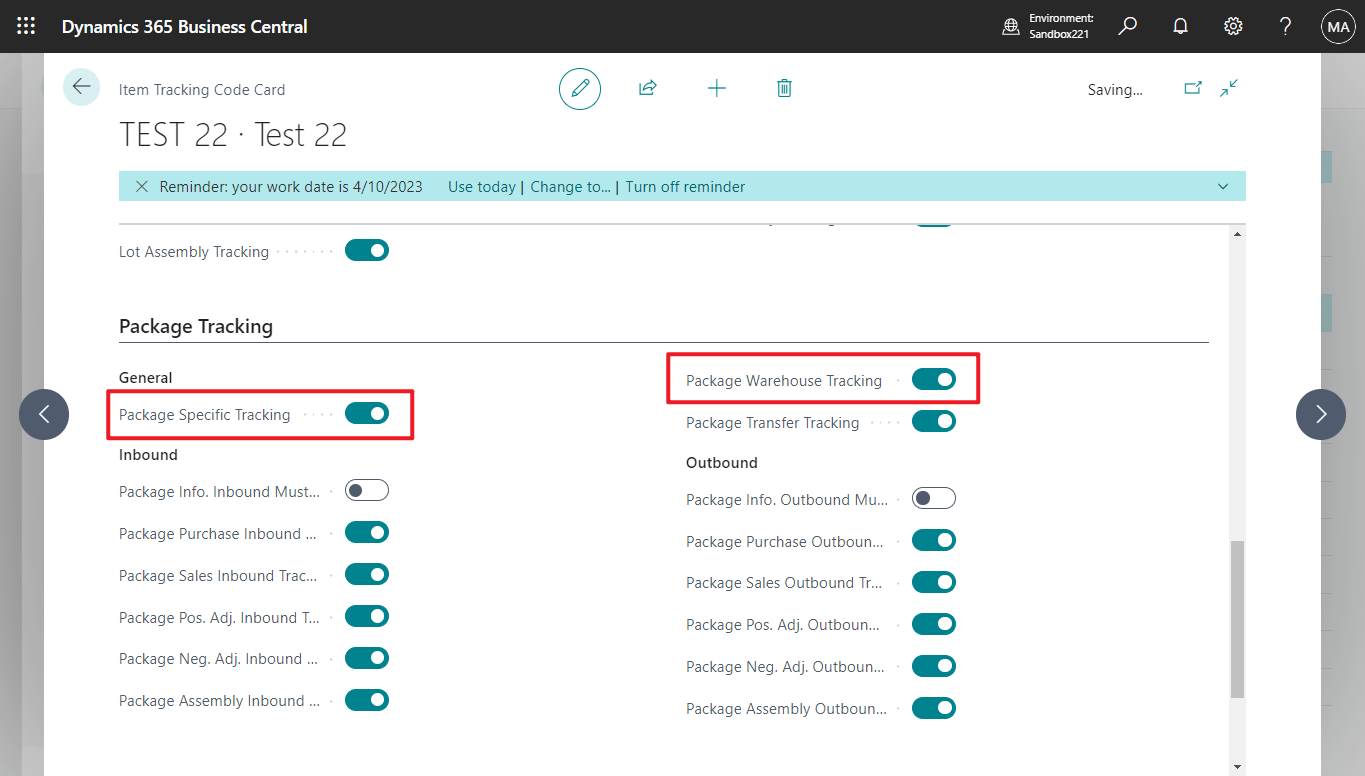Viewport: 1365px width, 776px height.
Task: Open search with the magnifier icon
Action: click(1127, 26)
